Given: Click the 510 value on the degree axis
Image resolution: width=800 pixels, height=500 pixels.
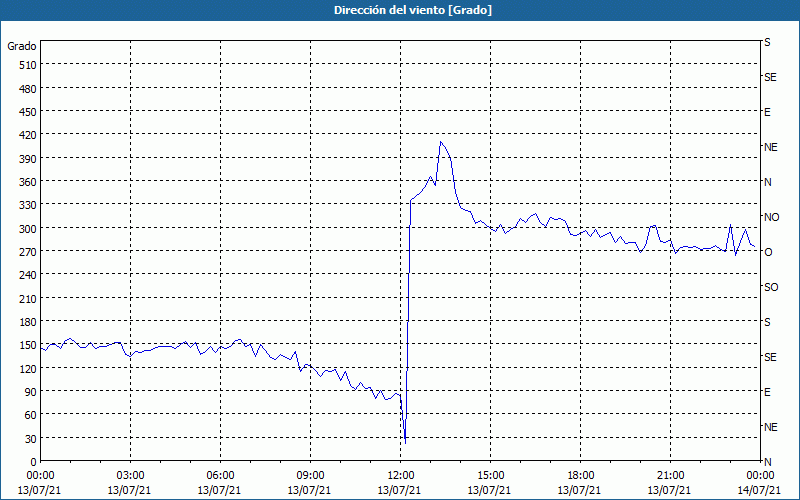Looking at the screenshot, I should 28,65.
